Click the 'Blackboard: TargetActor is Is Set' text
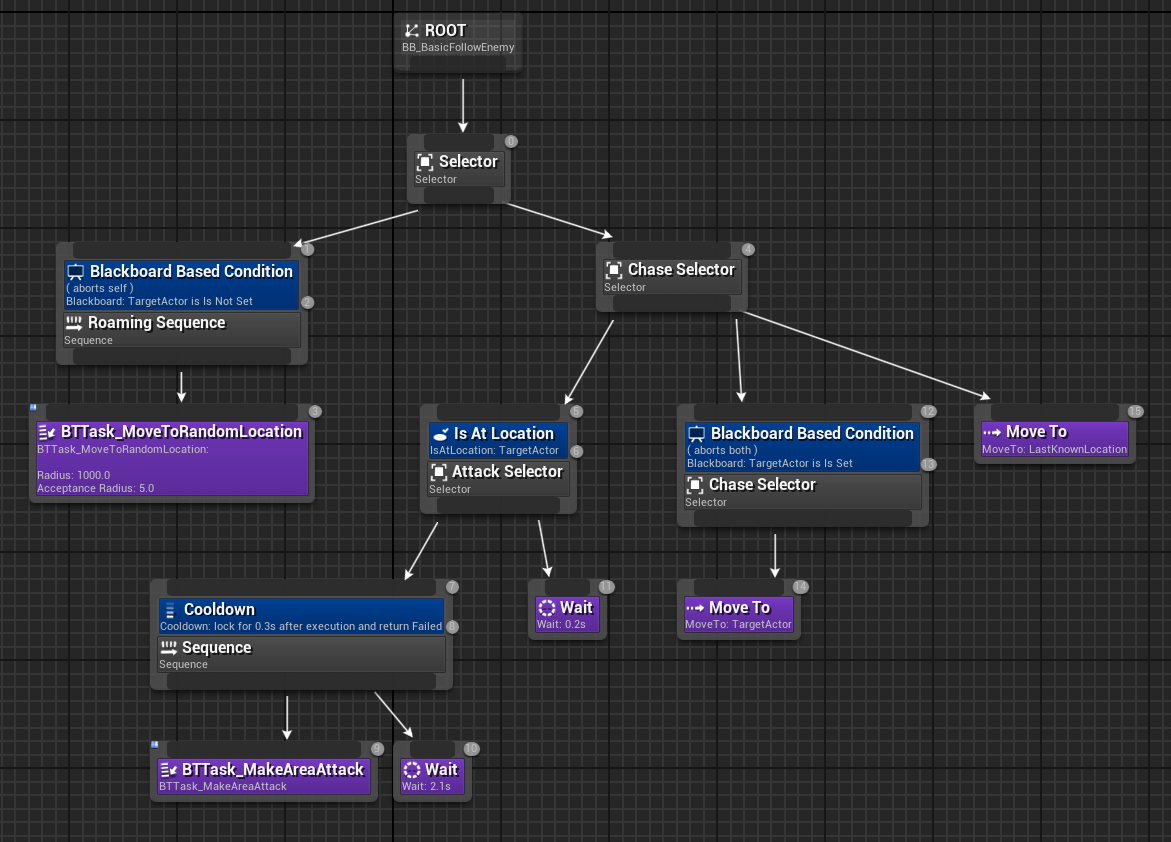This screenshot has height=842, width=1171. point(769,463)
